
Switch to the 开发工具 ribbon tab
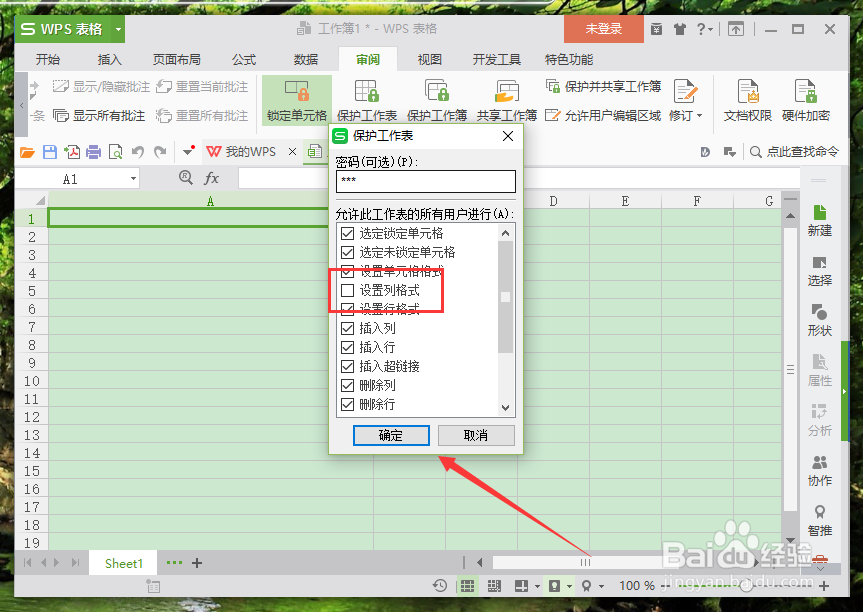click(x=497, y=59)
